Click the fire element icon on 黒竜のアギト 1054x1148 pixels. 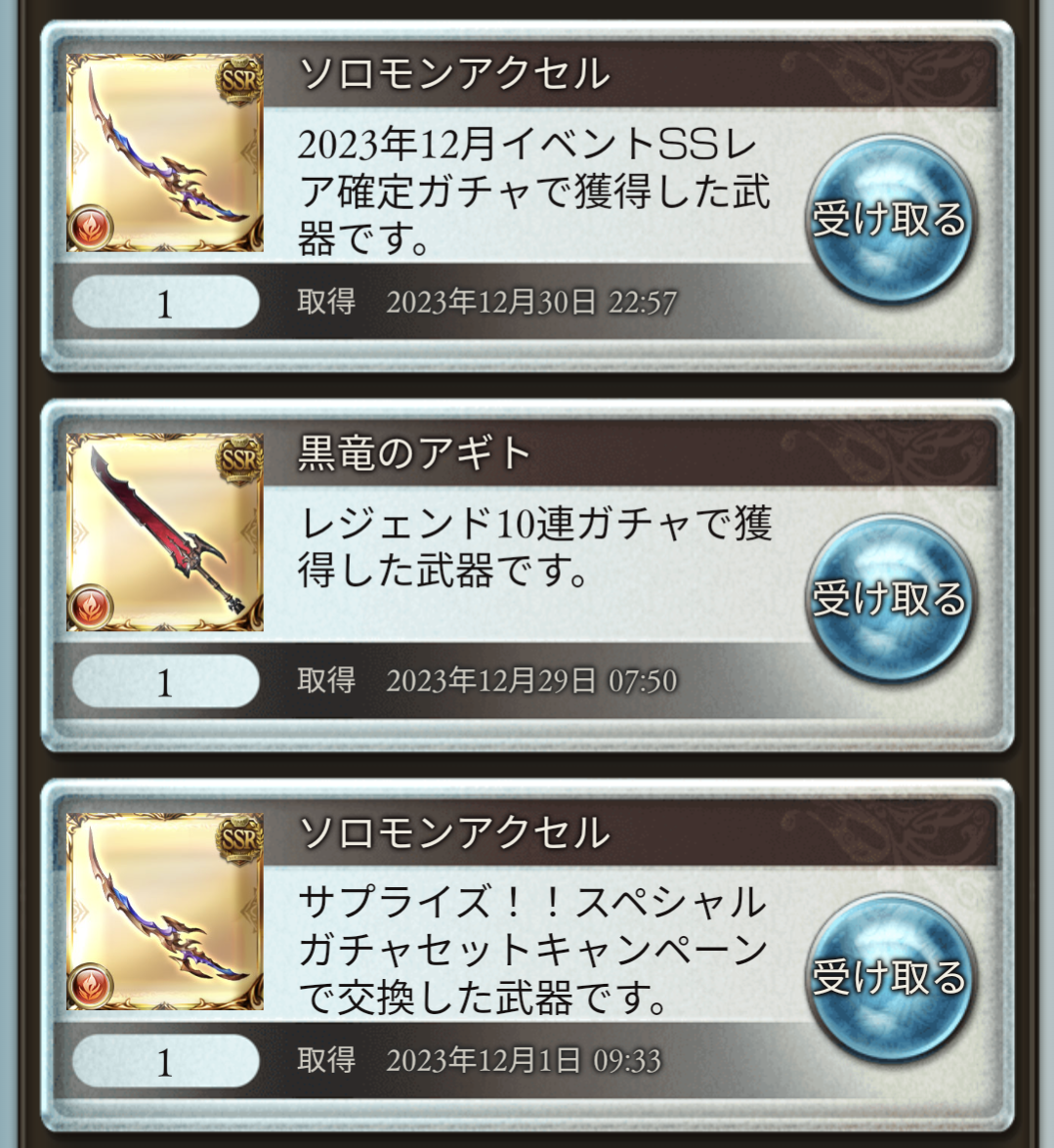(x=91, y=607)
